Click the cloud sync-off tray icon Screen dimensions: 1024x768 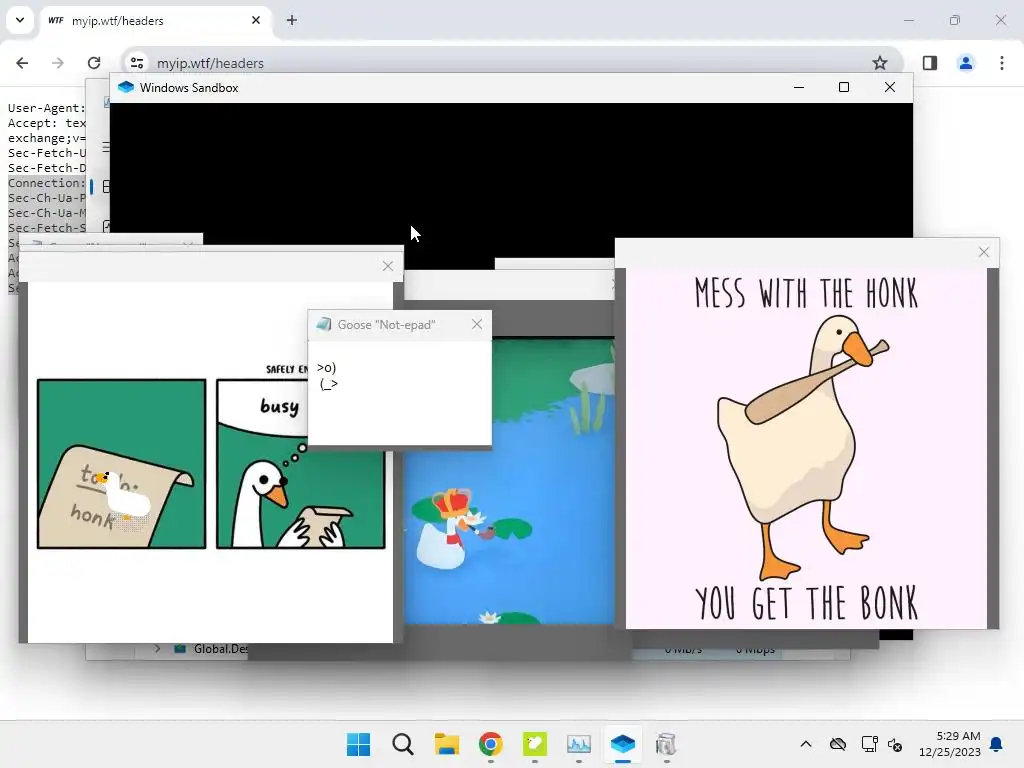[838, 744]
